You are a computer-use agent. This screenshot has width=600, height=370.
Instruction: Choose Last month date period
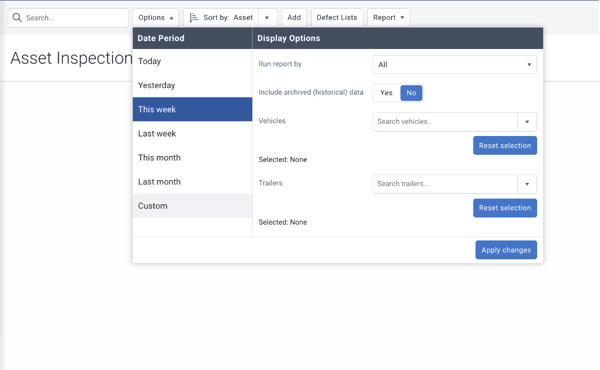pos(192,182)
